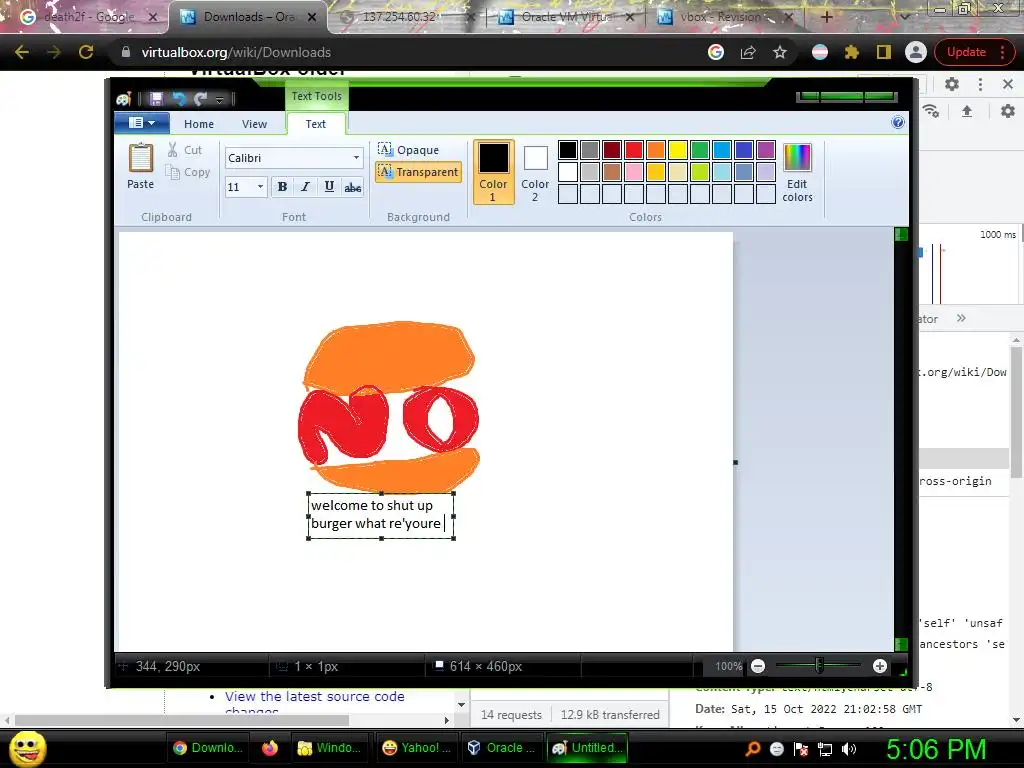Screen dimensions: 1024x768
Task: Click the Undo arrow in Paint
Action: (179, 99)
